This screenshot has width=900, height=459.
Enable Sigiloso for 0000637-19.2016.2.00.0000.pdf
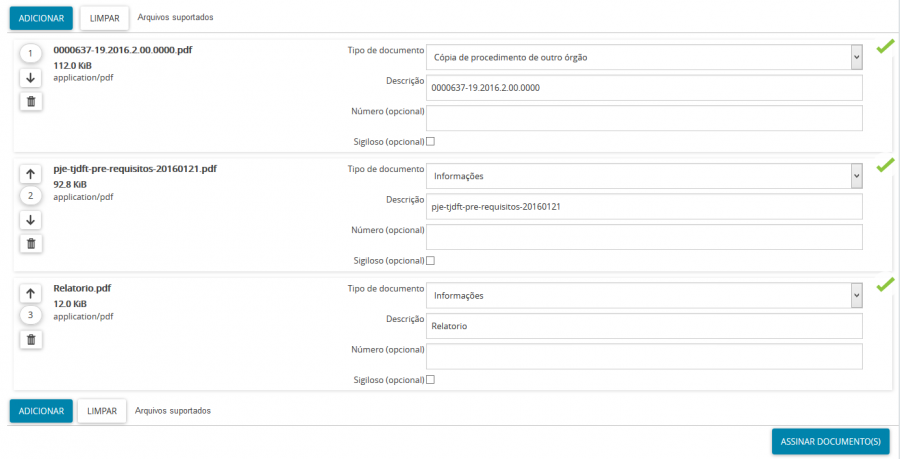tap(431, 141)
